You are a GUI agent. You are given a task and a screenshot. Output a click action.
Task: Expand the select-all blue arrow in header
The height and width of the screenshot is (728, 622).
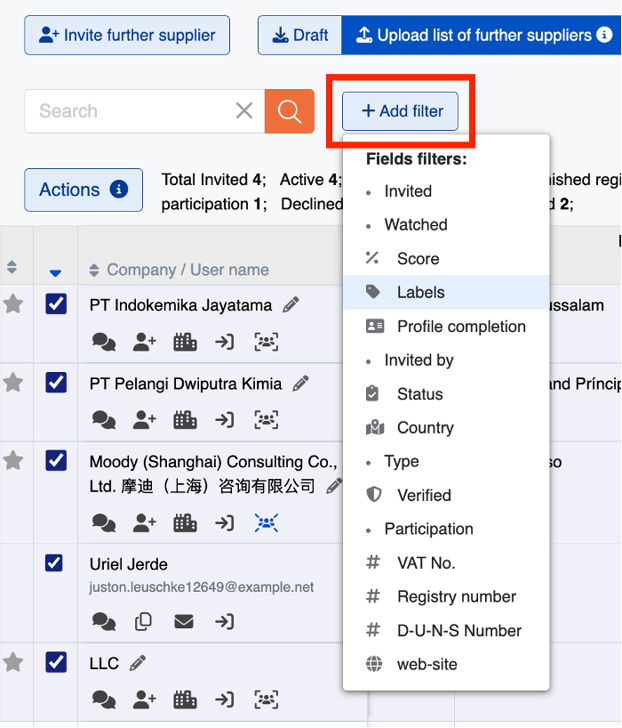[x=56, y=272]
